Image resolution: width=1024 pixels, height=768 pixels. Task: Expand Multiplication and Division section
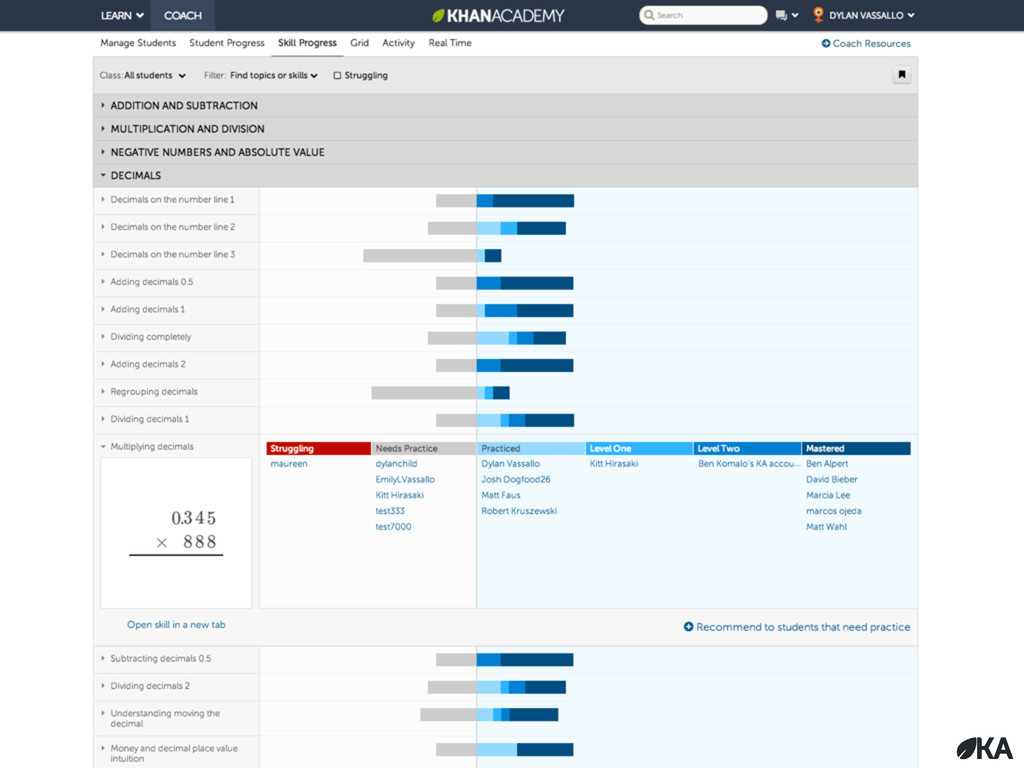point(505,129)
